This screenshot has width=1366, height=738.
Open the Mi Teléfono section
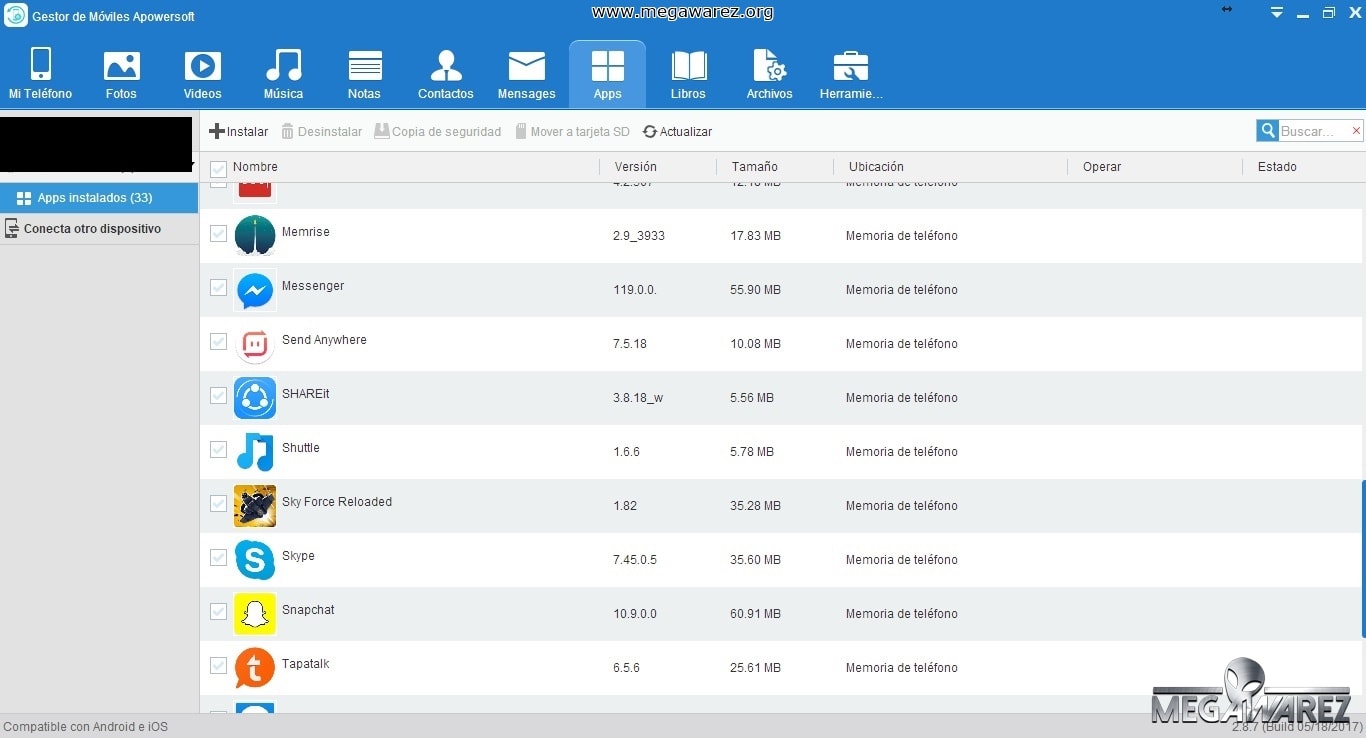pos(40,75)
